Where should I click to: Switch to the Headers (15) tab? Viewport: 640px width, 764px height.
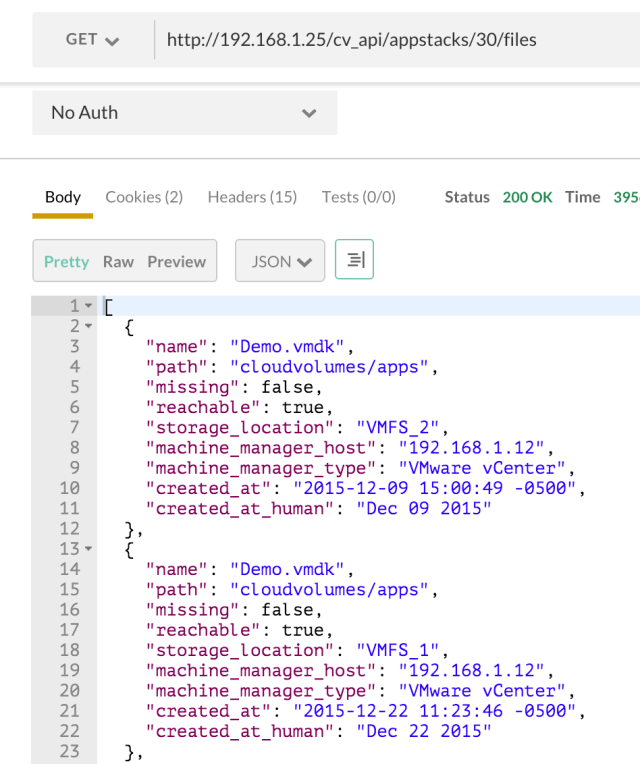click(252, 197)
